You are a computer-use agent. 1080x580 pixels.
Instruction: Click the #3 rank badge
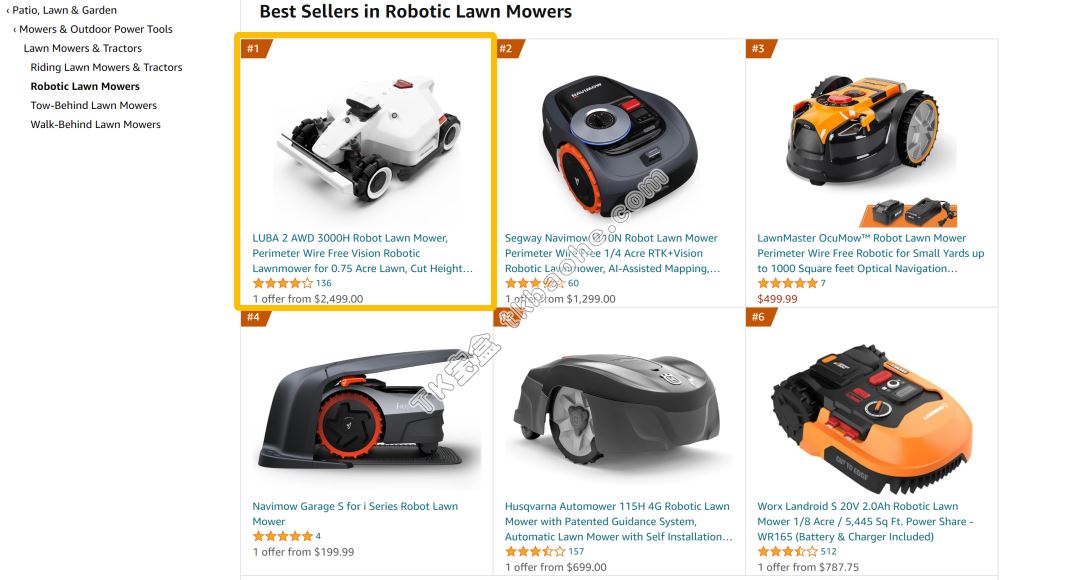point(760,49)
